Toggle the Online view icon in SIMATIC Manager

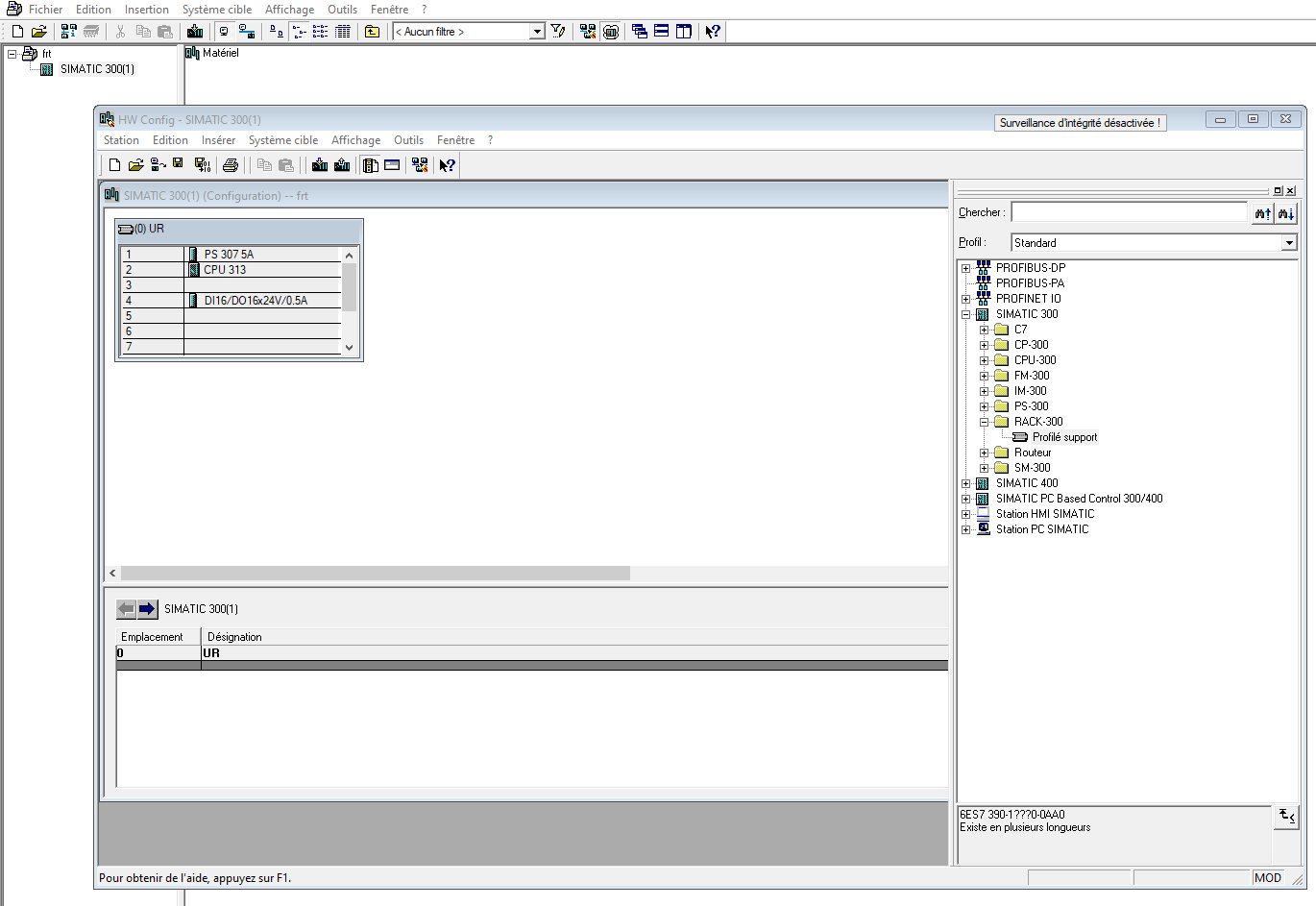click(247, 32)
